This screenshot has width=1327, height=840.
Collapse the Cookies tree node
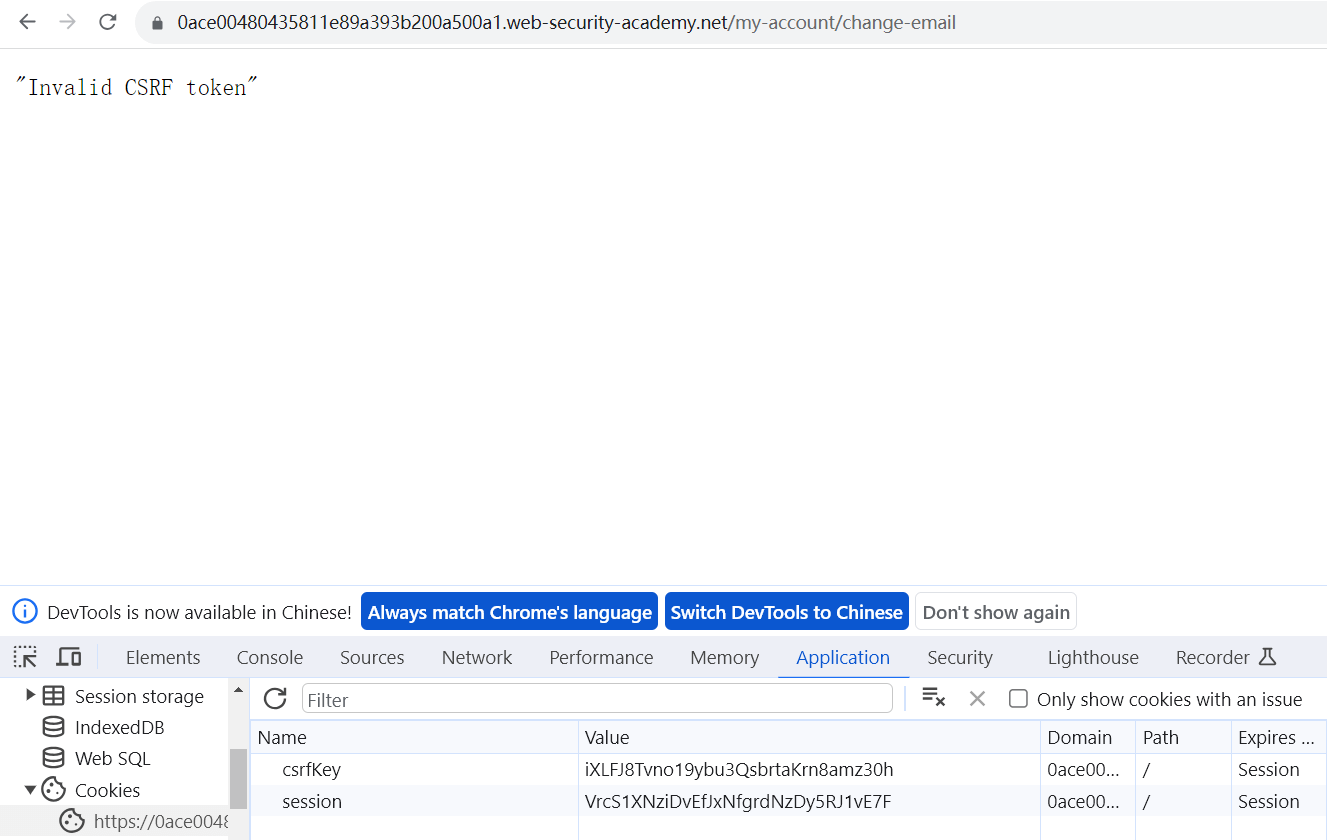30,790
